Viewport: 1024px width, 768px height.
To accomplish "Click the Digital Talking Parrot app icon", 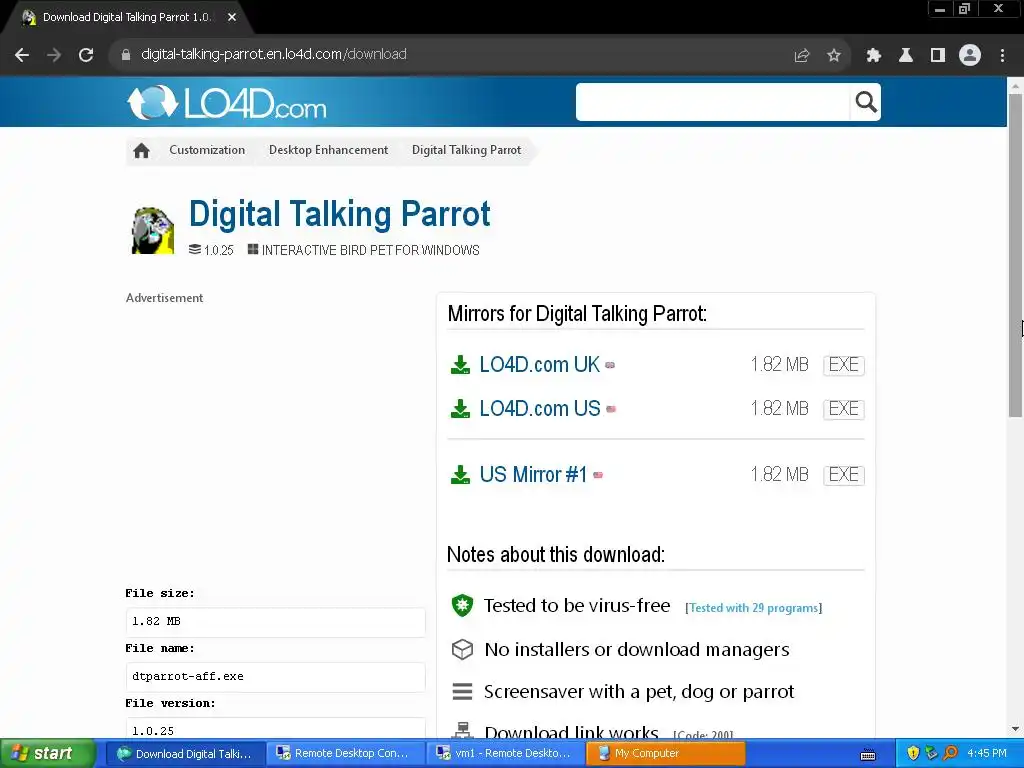I will pos(153,231).
